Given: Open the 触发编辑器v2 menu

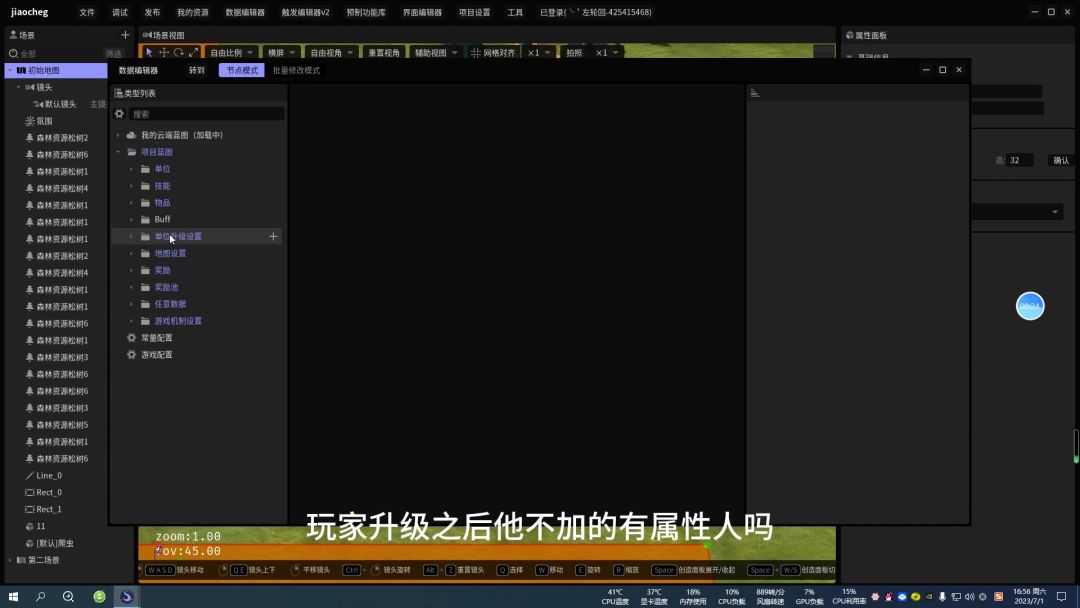Looking at the screenshot, I should coord(305,12).
